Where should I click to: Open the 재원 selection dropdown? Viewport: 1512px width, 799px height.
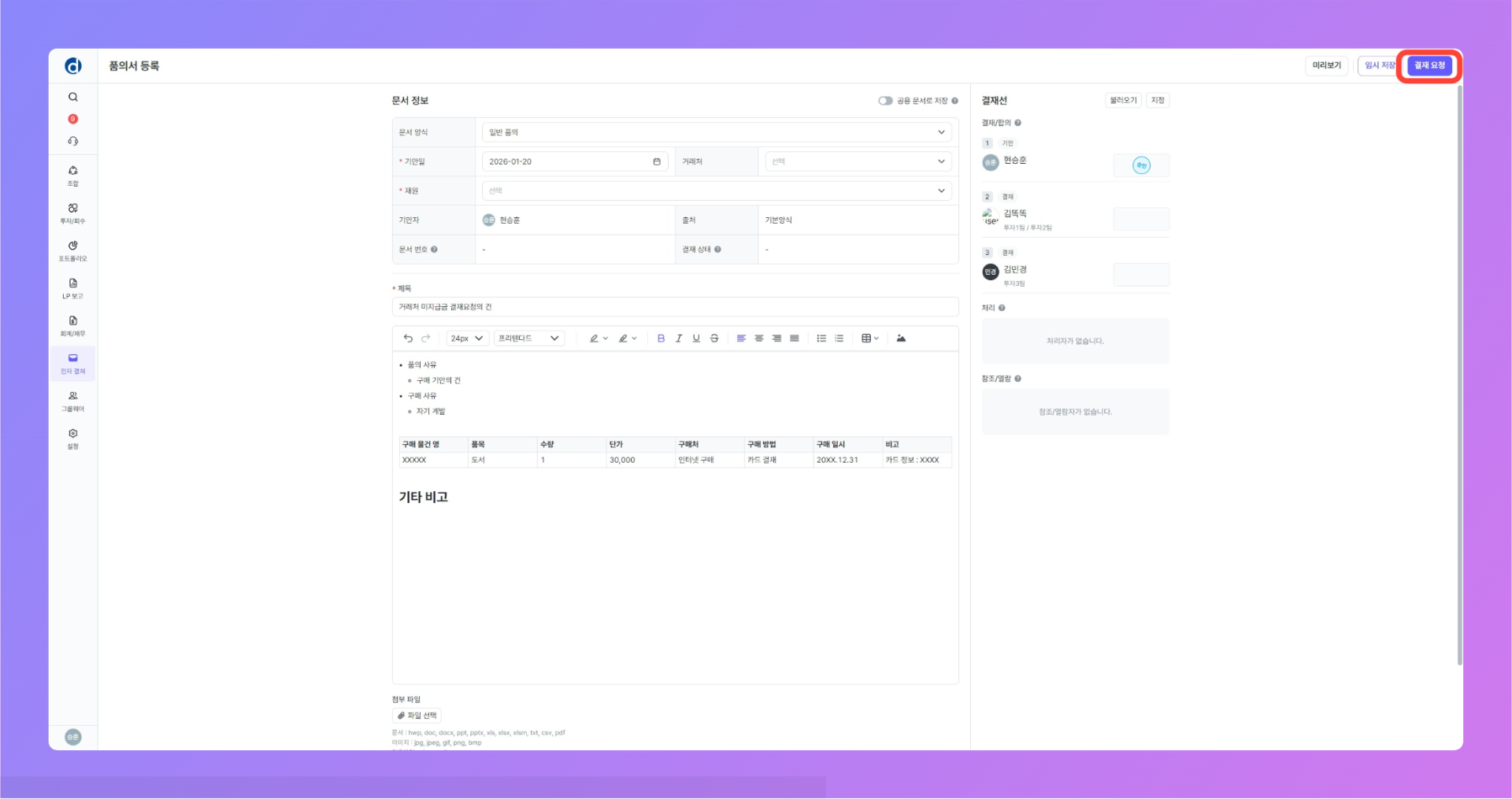[717, 191]
